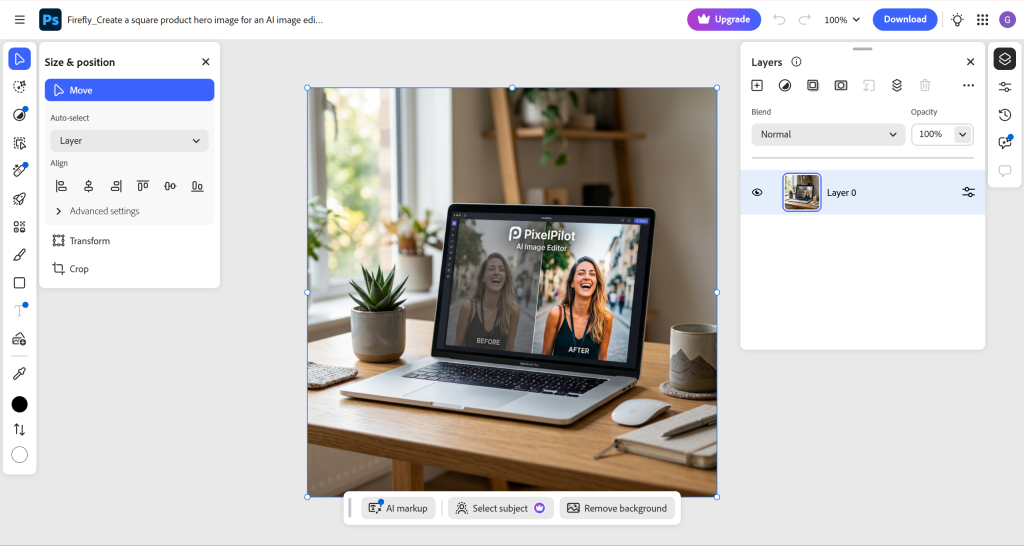Click the blue Move button
Image resolution: width=1024 pixels, height=546 pixels.
click(x=129, y=90)
